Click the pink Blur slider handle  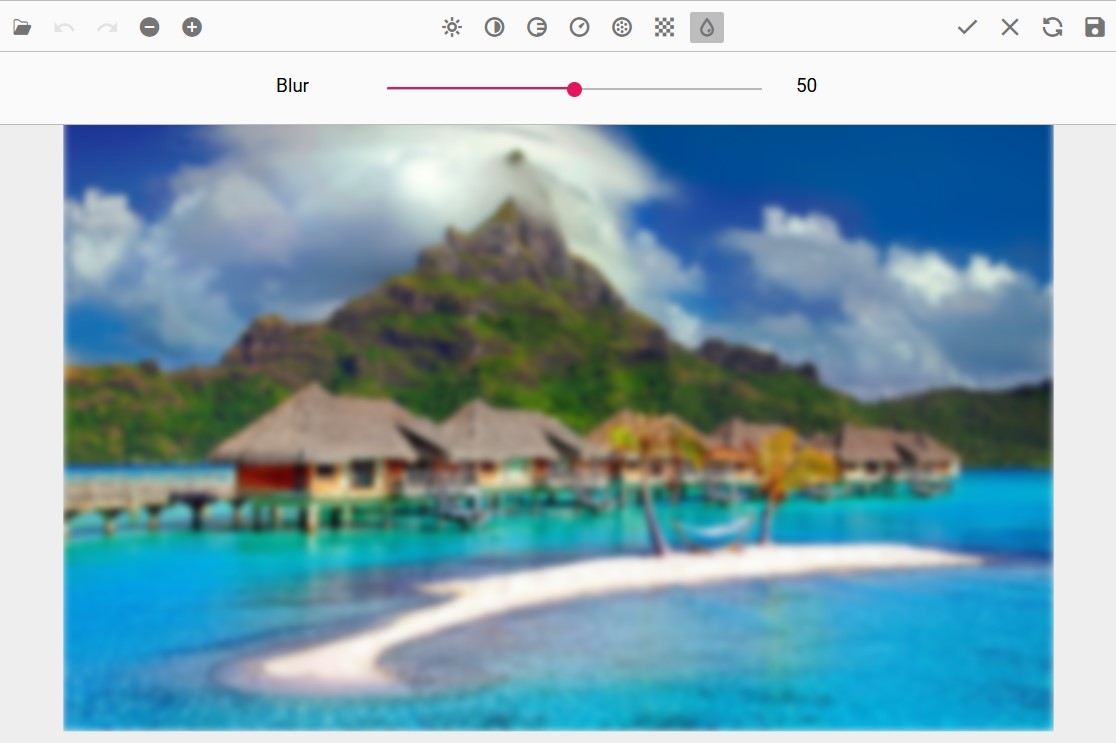[574, 89]
